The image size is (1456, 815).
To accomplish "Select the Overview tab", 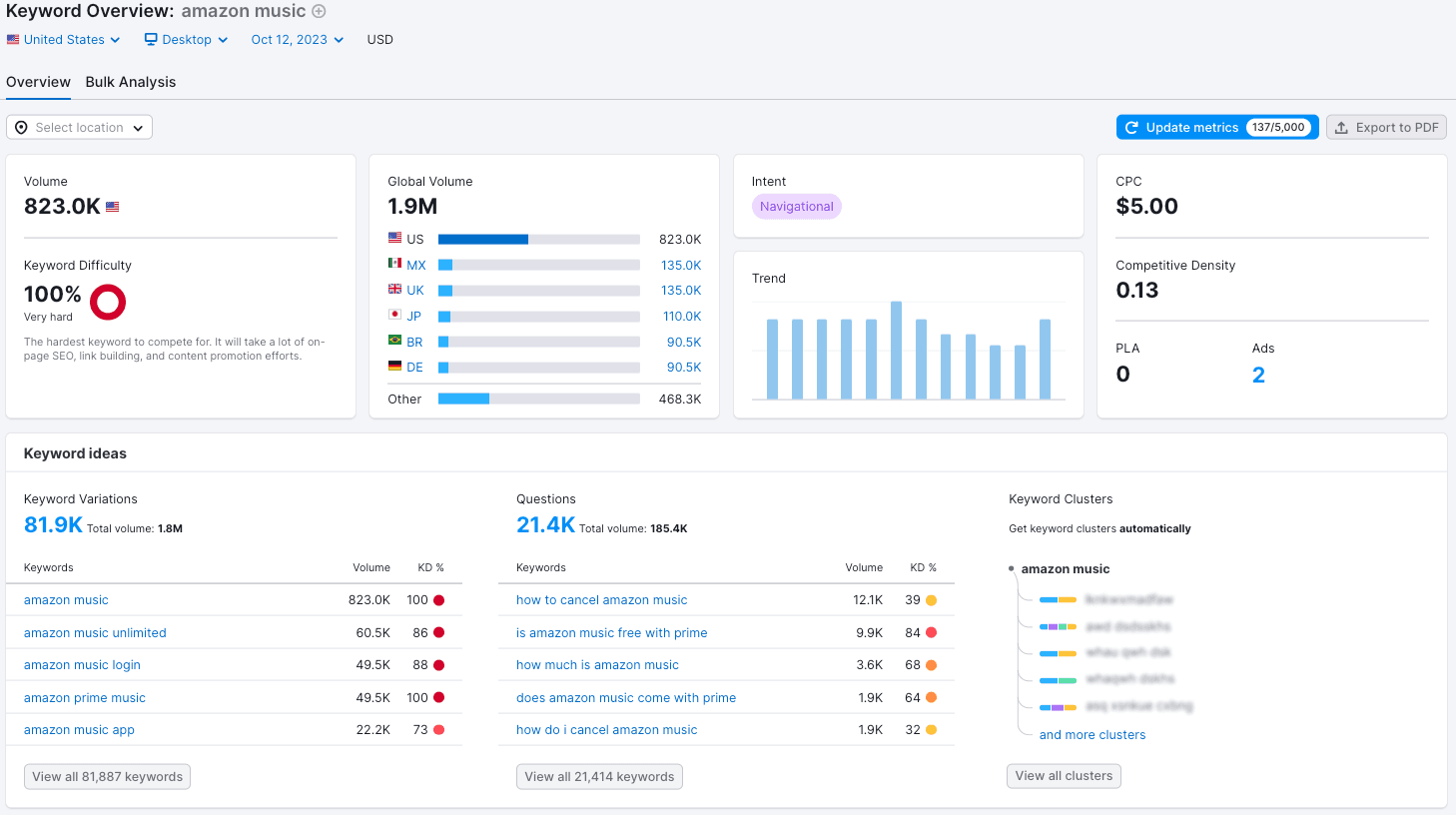I will tap(38, 82).
